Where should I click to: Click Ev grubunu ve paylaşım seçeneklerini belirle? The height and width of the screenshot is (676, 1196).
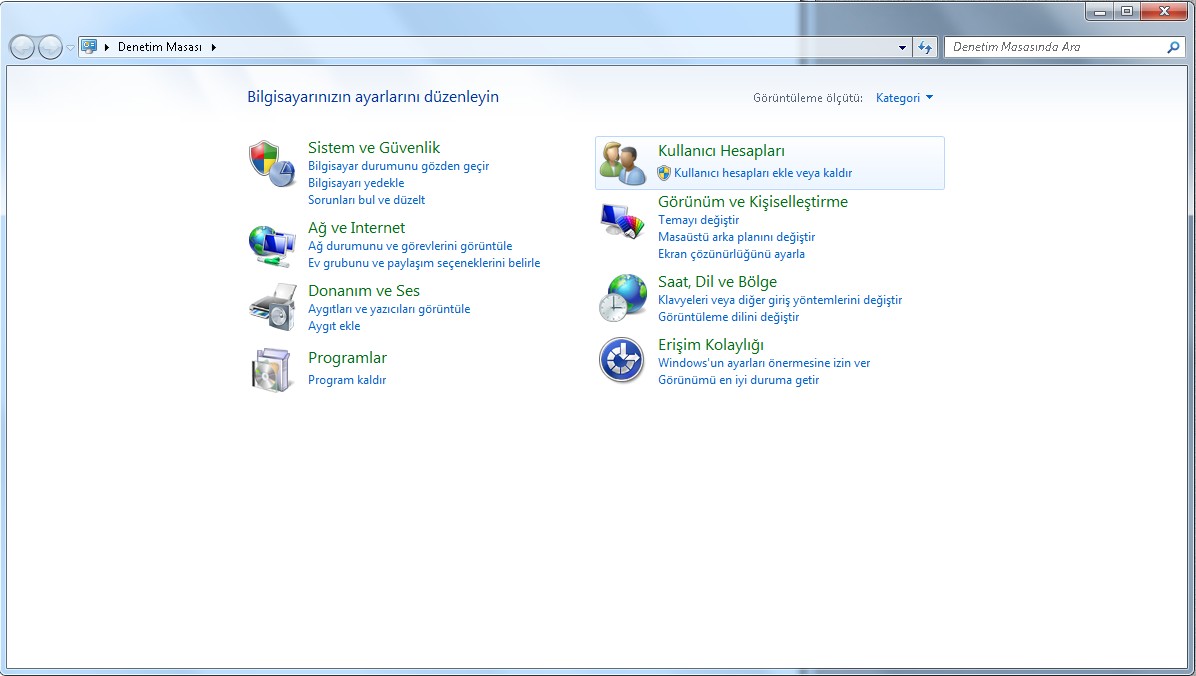click(424, 262)
